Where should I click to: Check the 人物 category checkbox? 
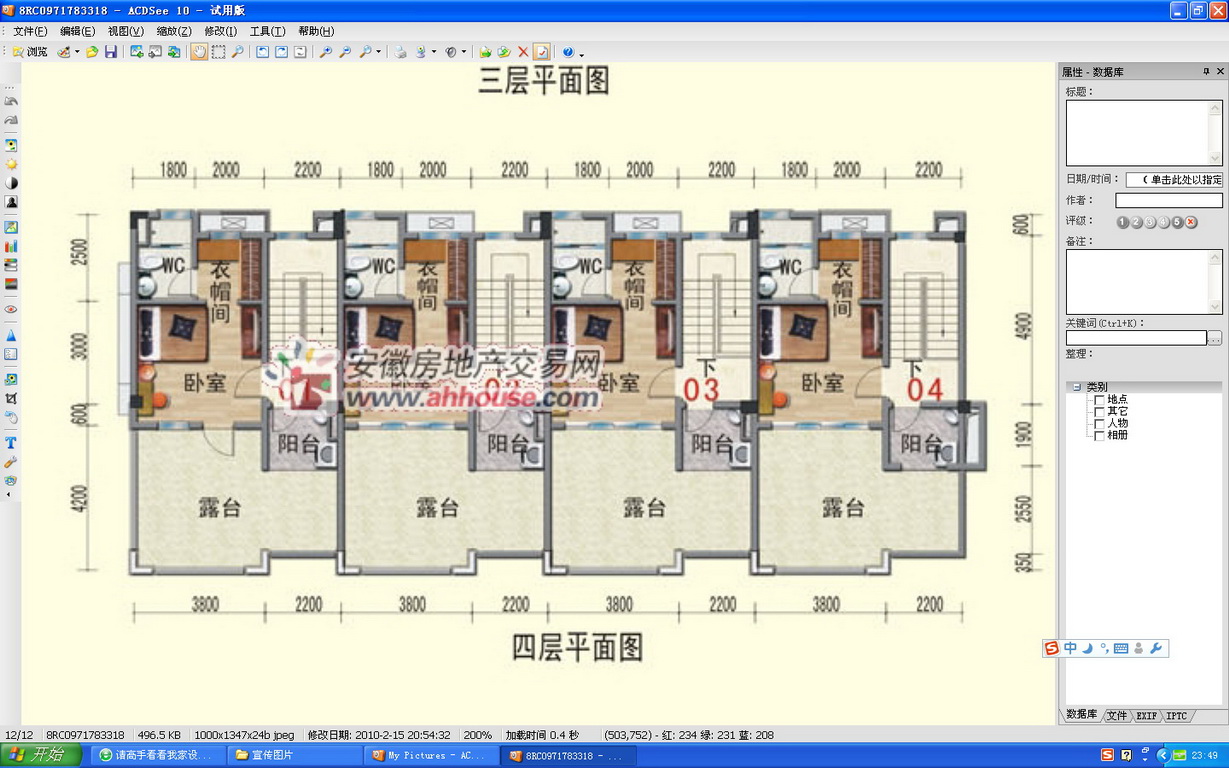click(x=1100, y=423)
